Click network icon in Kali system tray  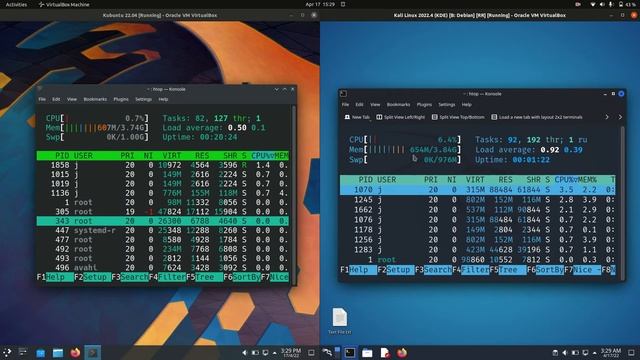coord(585,353)
